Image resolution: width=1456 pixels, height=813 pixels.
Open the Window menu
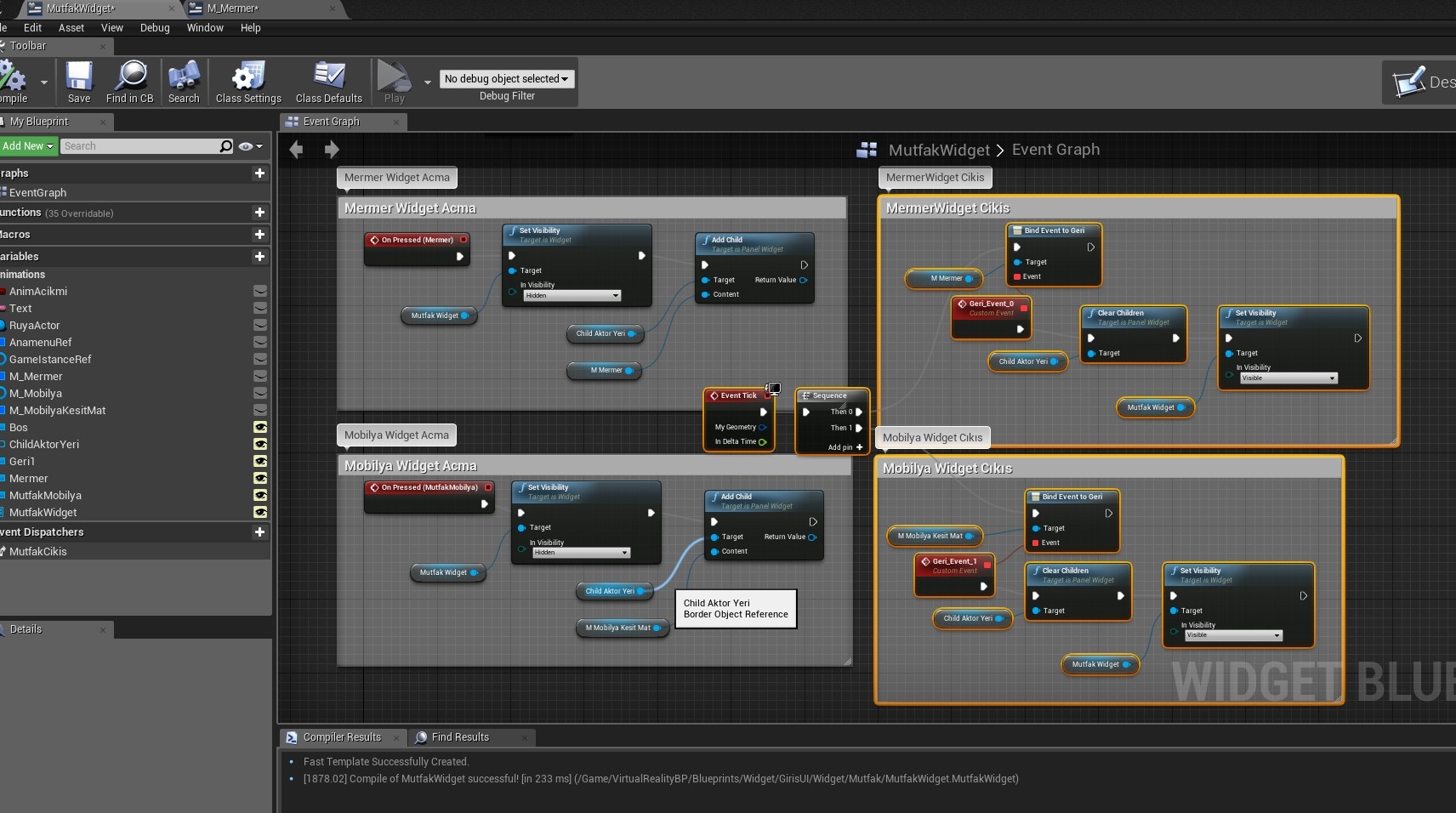click(x=205, y=27)
